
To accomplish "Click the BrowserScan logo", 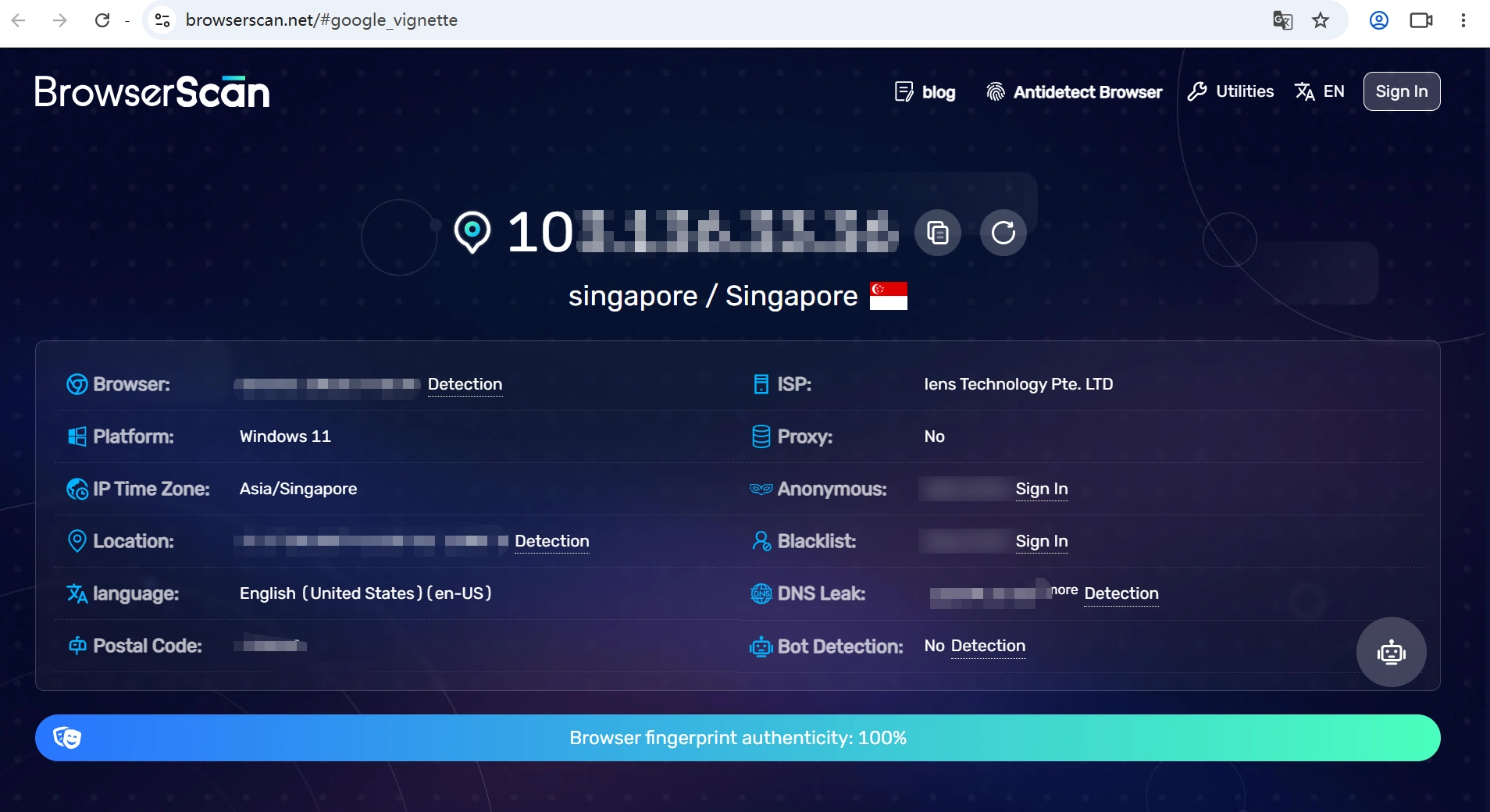I will pyautogui.click(x=152, y=92).
